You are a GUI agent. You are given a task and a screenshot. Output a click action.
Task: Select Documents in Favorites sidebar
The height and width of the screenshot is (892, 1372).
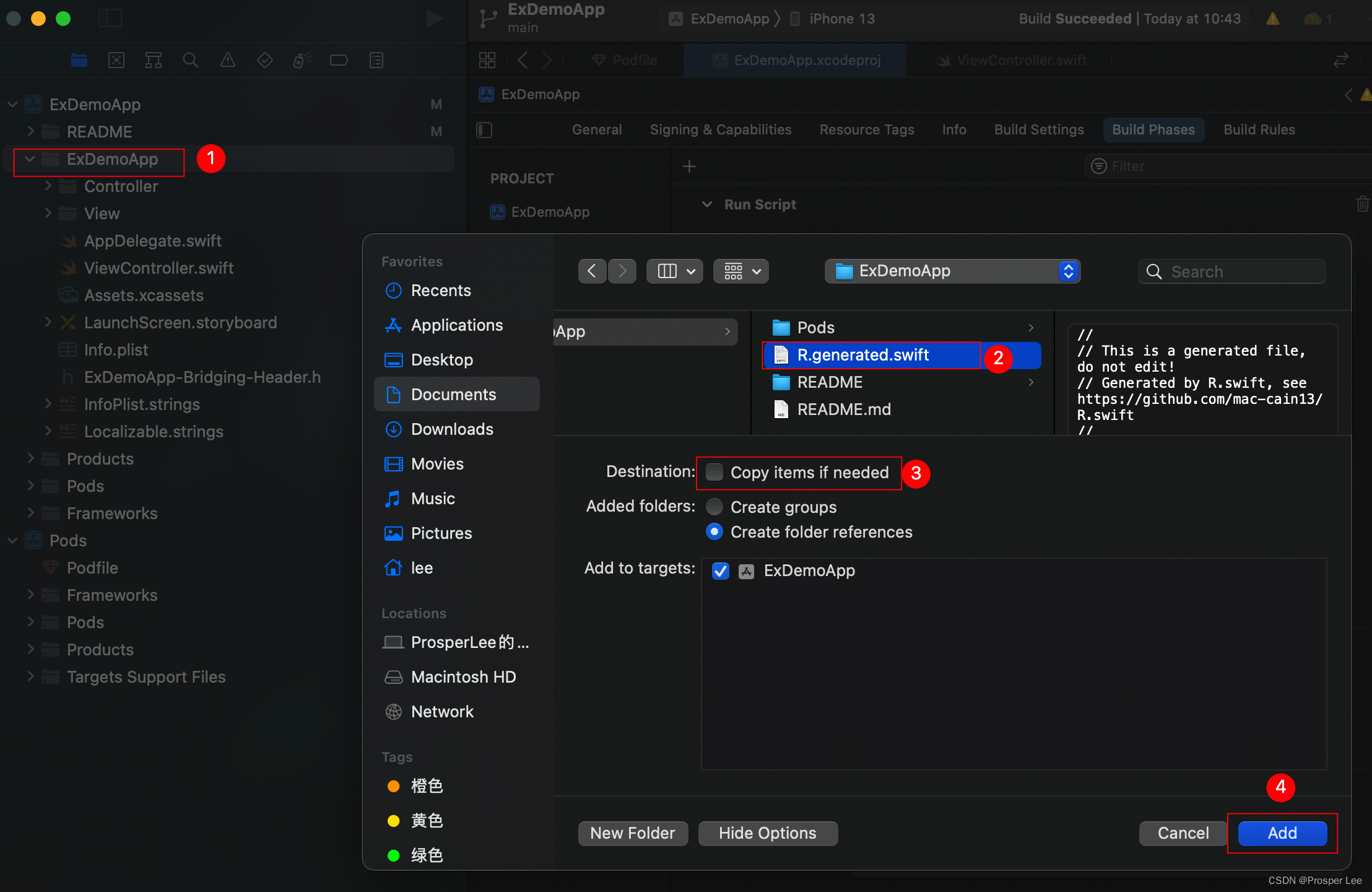click(x=457, y=394)
